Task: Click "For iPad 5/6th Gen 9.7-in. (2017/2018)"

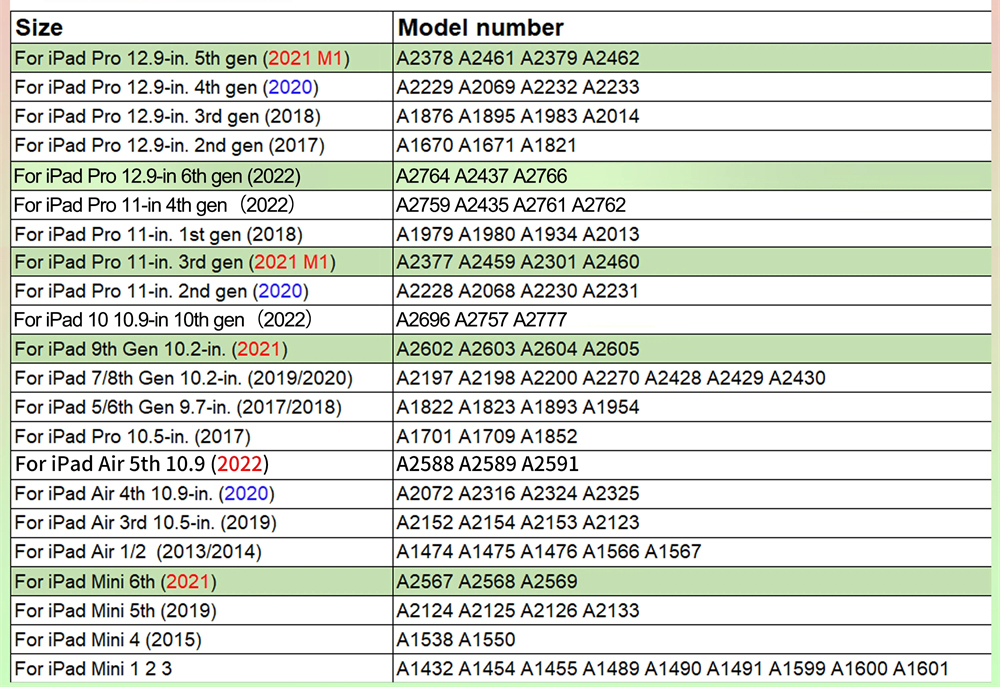Action: pos(178,407)
